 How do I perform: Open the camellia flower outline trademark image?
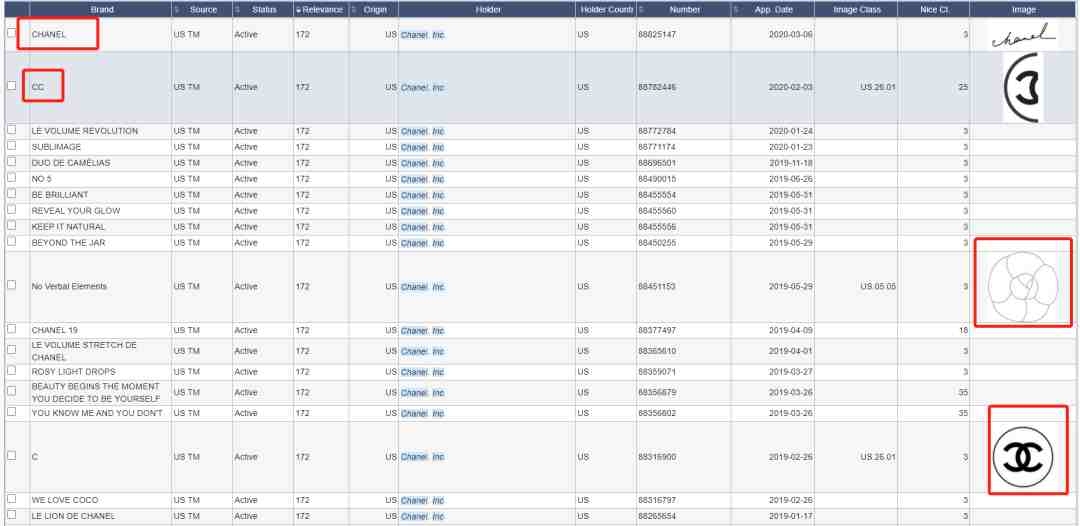coord(1023,286)
